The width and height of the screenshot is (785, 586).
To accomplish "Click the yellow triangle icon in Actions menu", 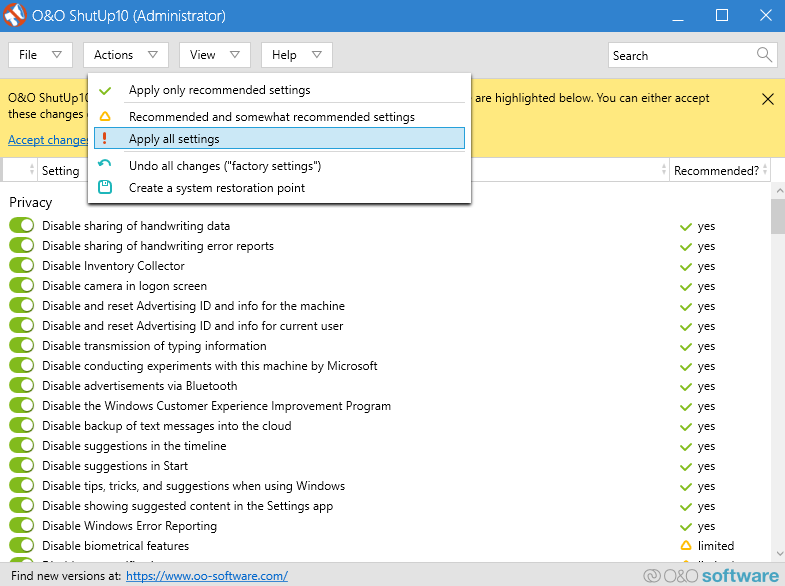I will [x=105, y=117].
